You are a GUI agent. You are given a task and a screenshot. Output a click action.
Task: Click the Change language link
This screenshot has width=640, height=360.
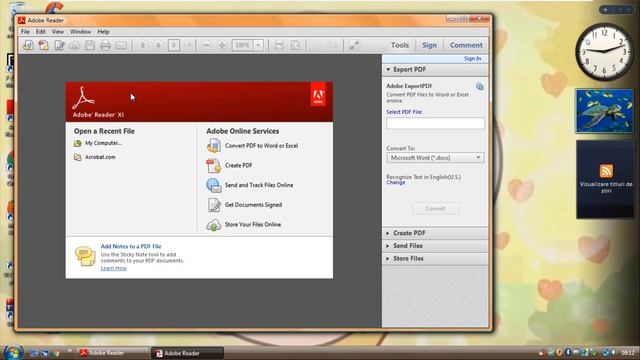pos(396,182)
